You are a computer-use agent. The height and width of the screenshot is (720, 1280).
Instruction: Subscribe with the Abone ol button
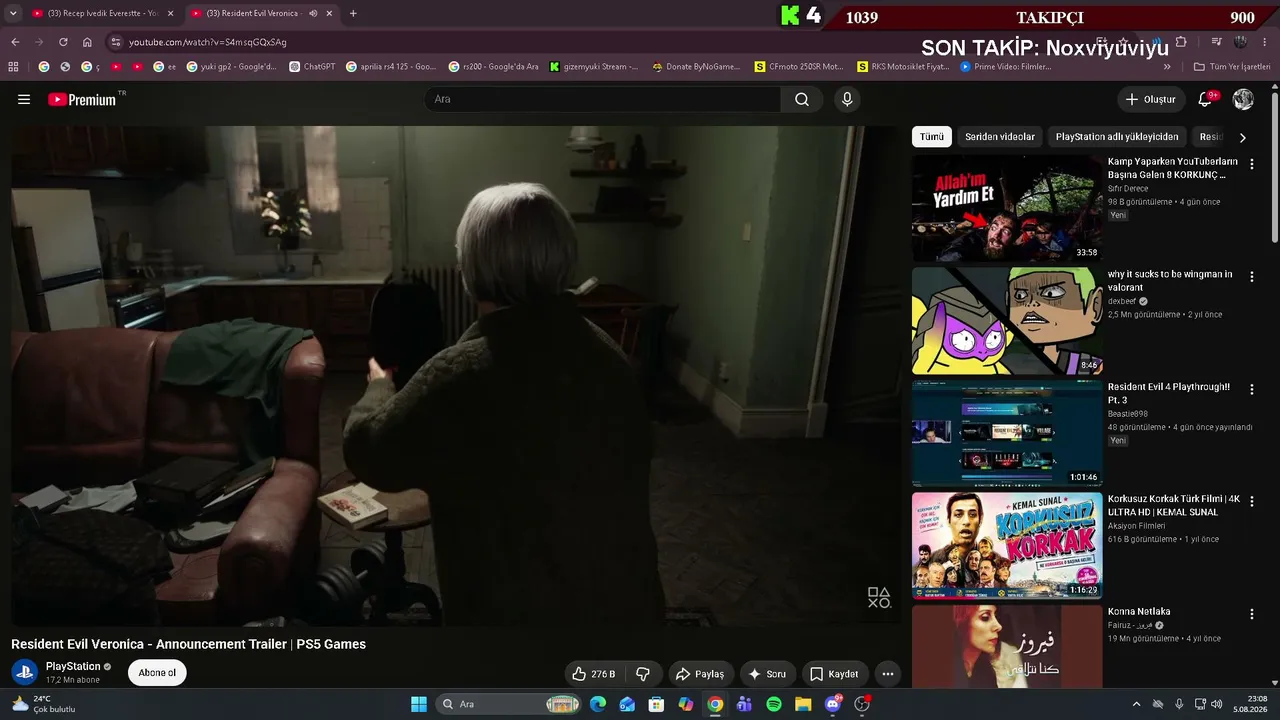[x=157, y=673]
